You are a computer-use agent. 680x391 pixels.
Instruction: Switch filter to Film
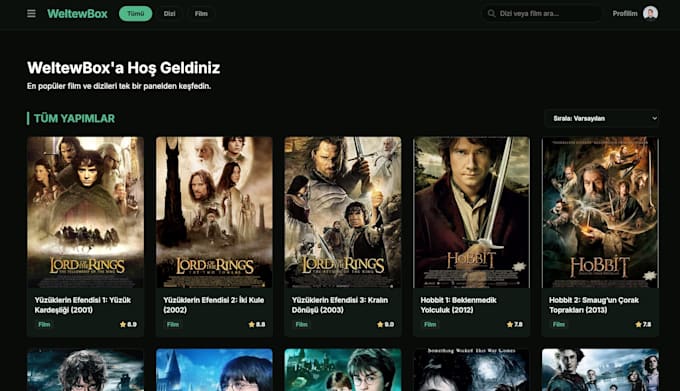click(x=201, y=13)
